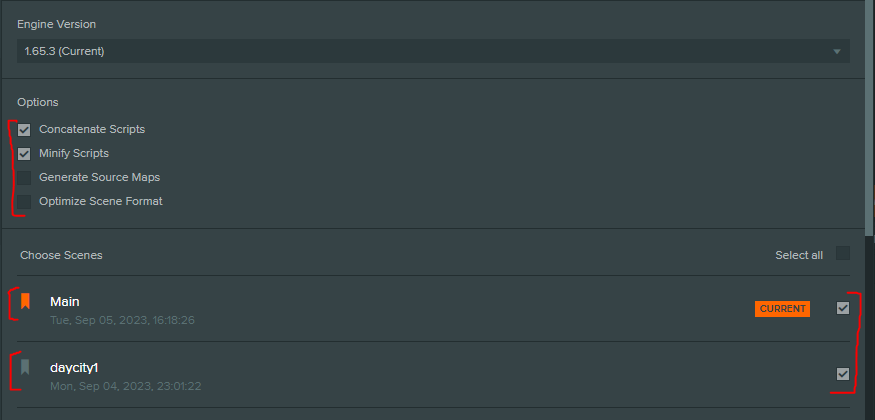Image resolution: width=875 pixels, height=420 pixels.
Task: Click the Generate Source Maps label text
Action: pos(99,177)
